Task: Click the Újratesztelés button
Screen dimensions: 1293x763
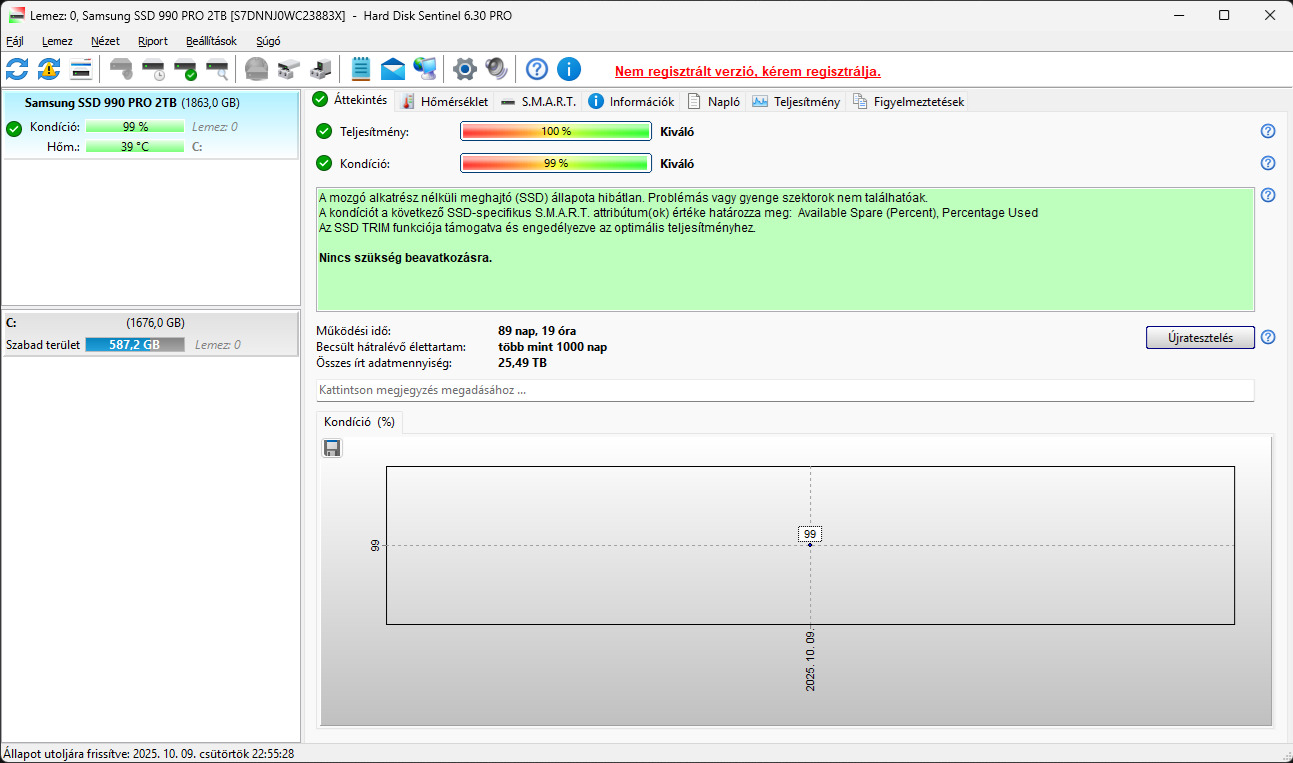Action: coord(1200,337)
